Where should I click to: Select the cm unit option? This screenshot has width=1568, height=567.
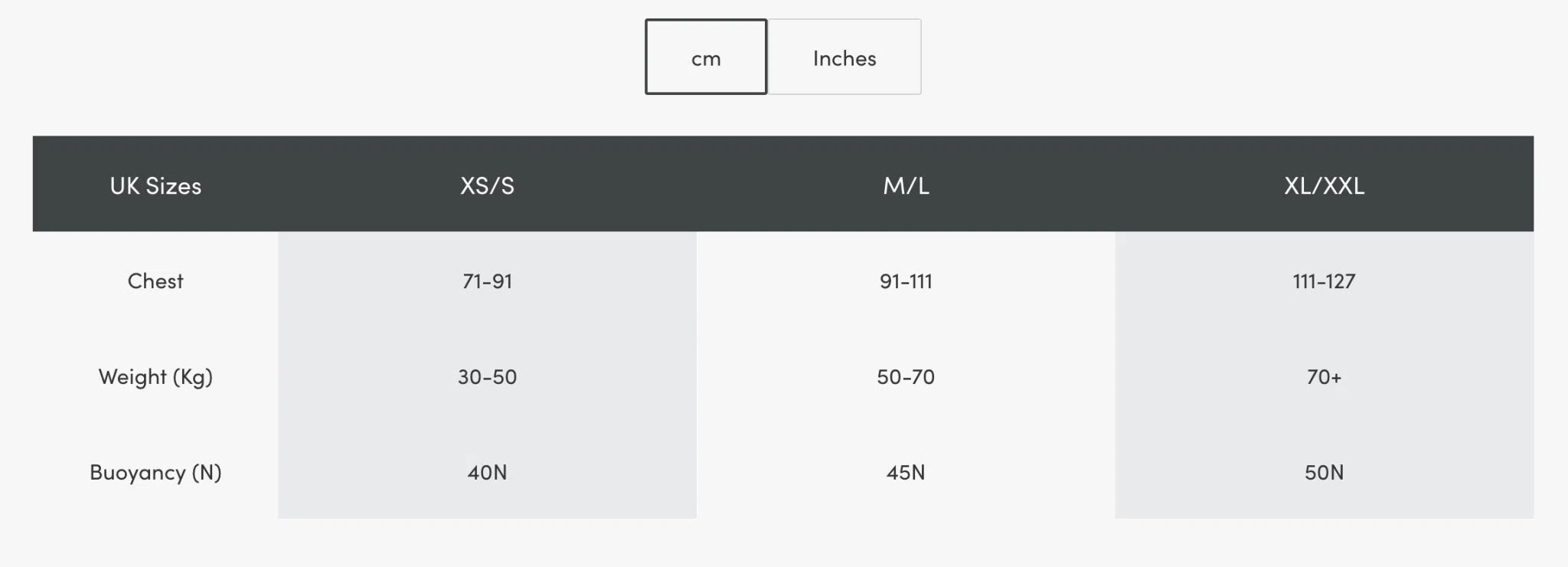706,57
